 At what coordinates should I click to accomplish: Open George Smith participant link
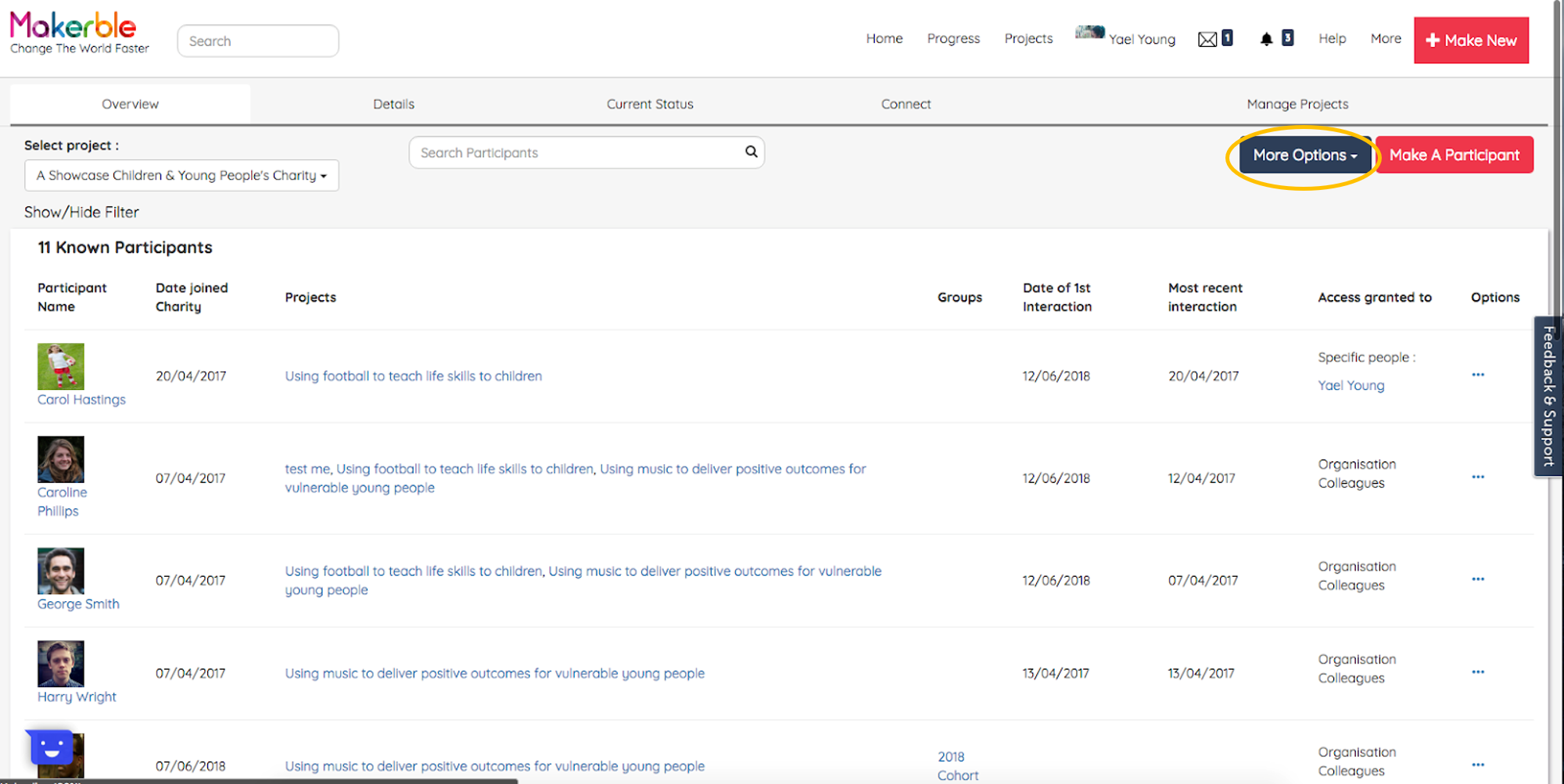pos(78,604)
